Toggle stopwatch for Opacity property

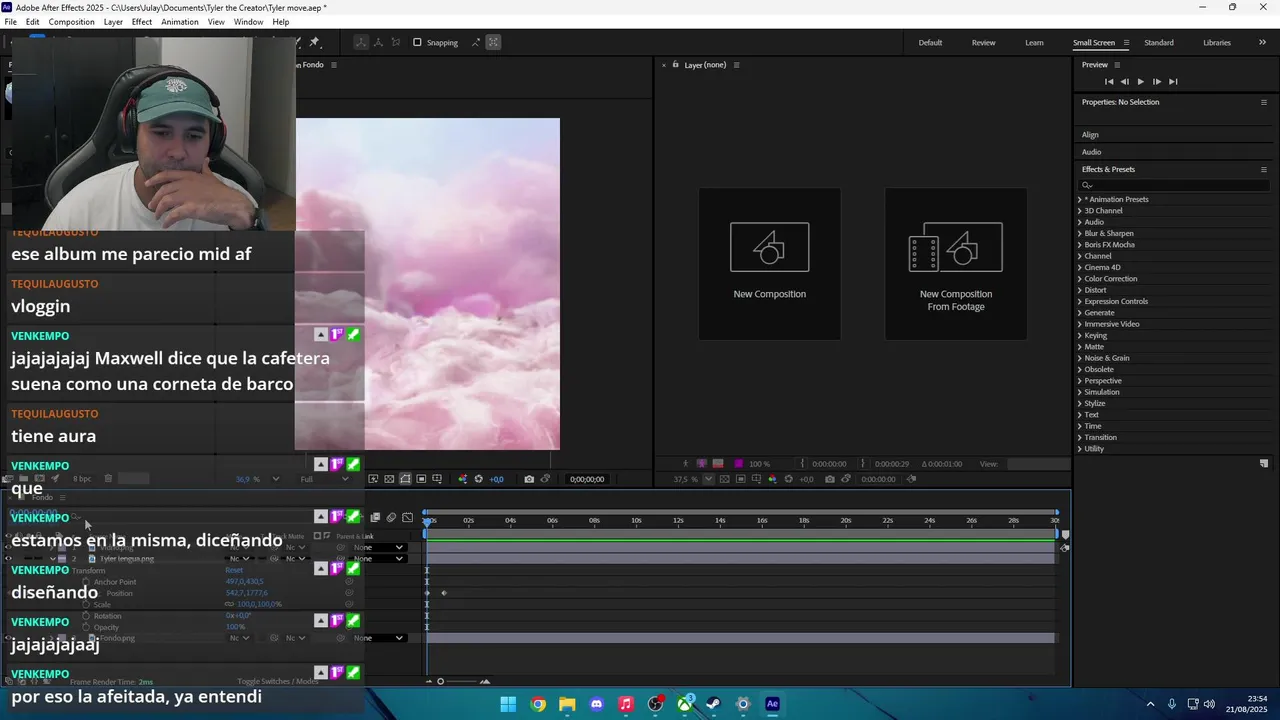(x=86, y=627)
